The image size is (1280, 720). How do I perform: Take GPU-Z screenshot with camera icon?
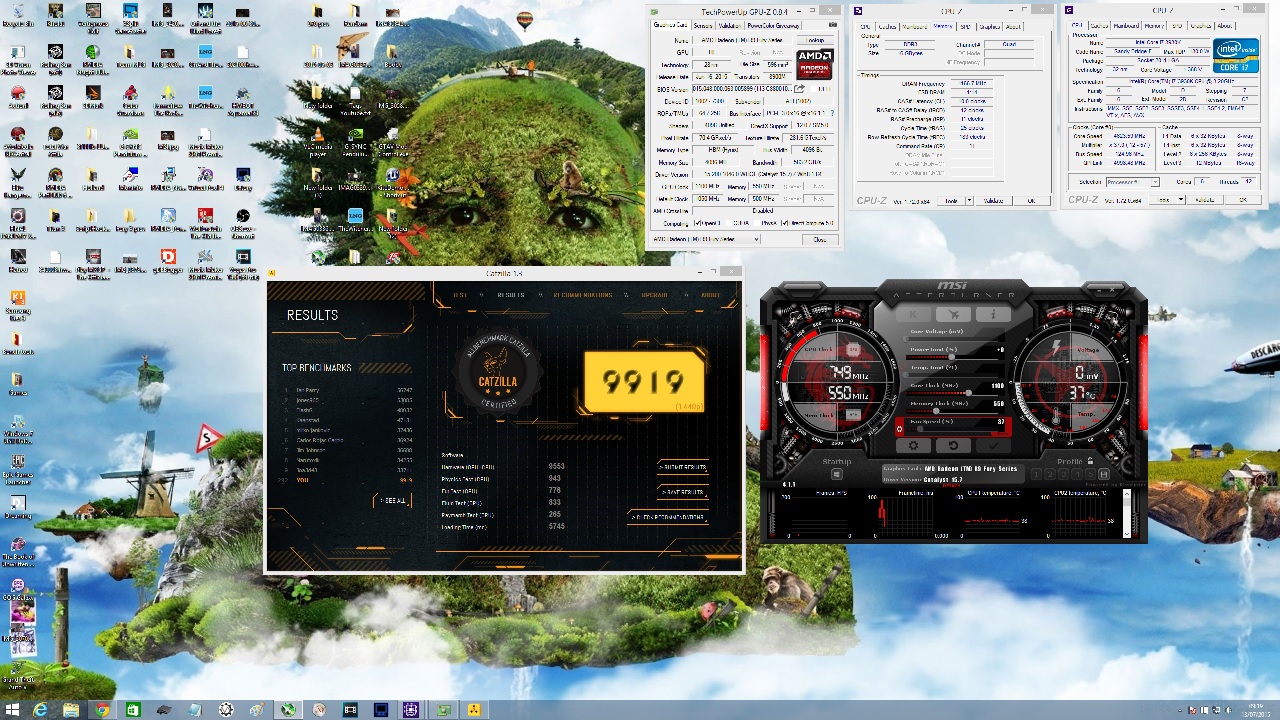point(833,25)
